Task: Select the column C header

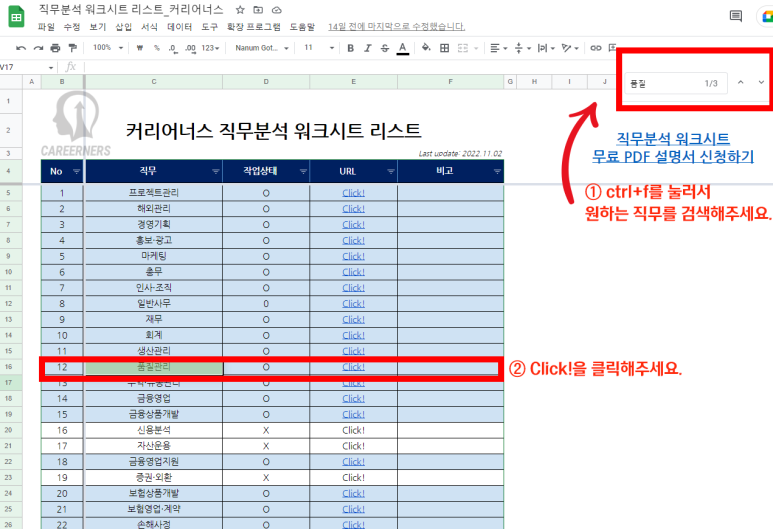Action: click(154, 82)
